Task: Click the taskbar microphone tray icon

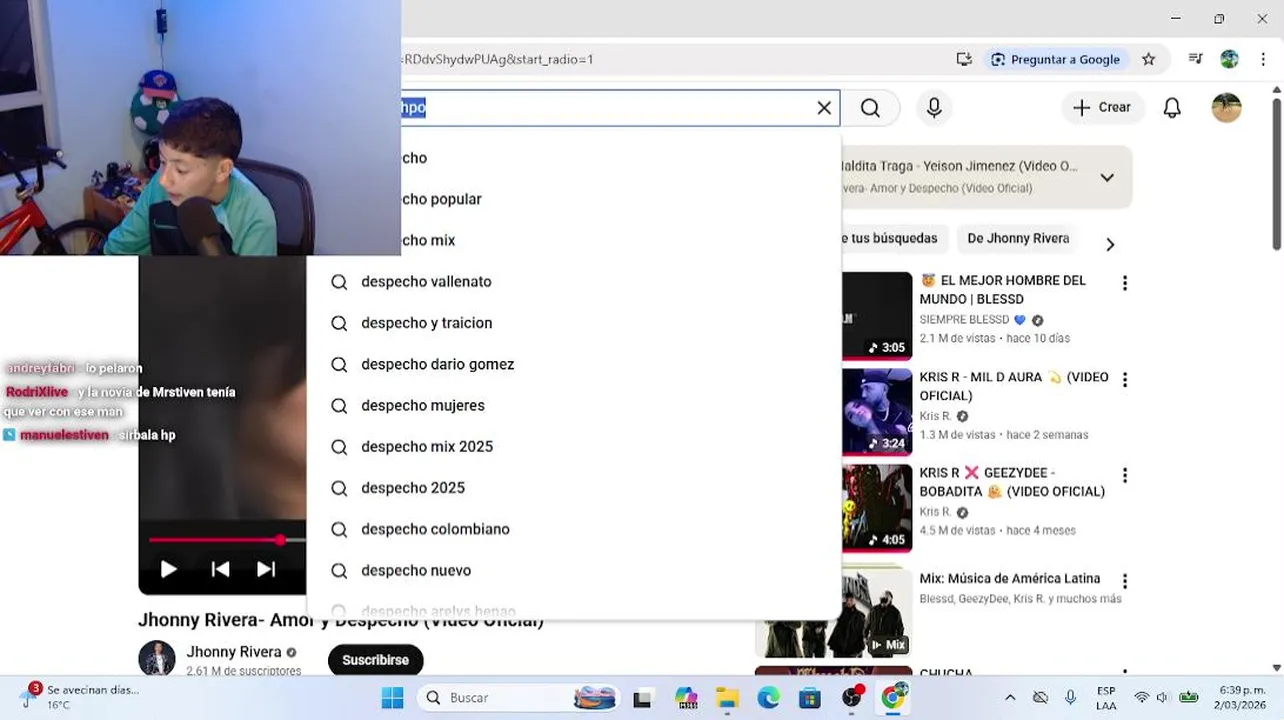Action: click(1071, 698)
